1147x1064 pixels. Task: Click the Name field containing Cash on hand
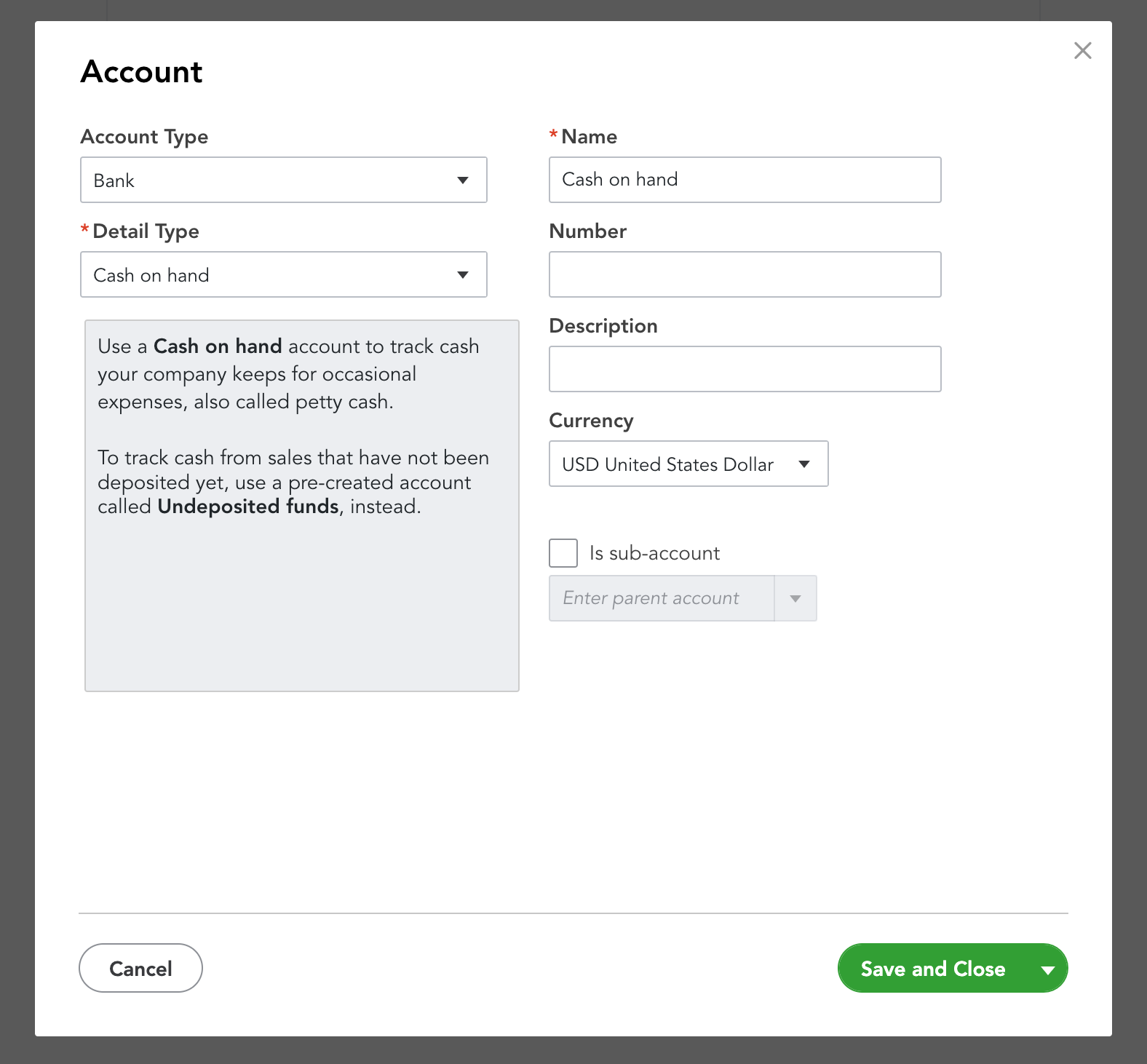744,180
